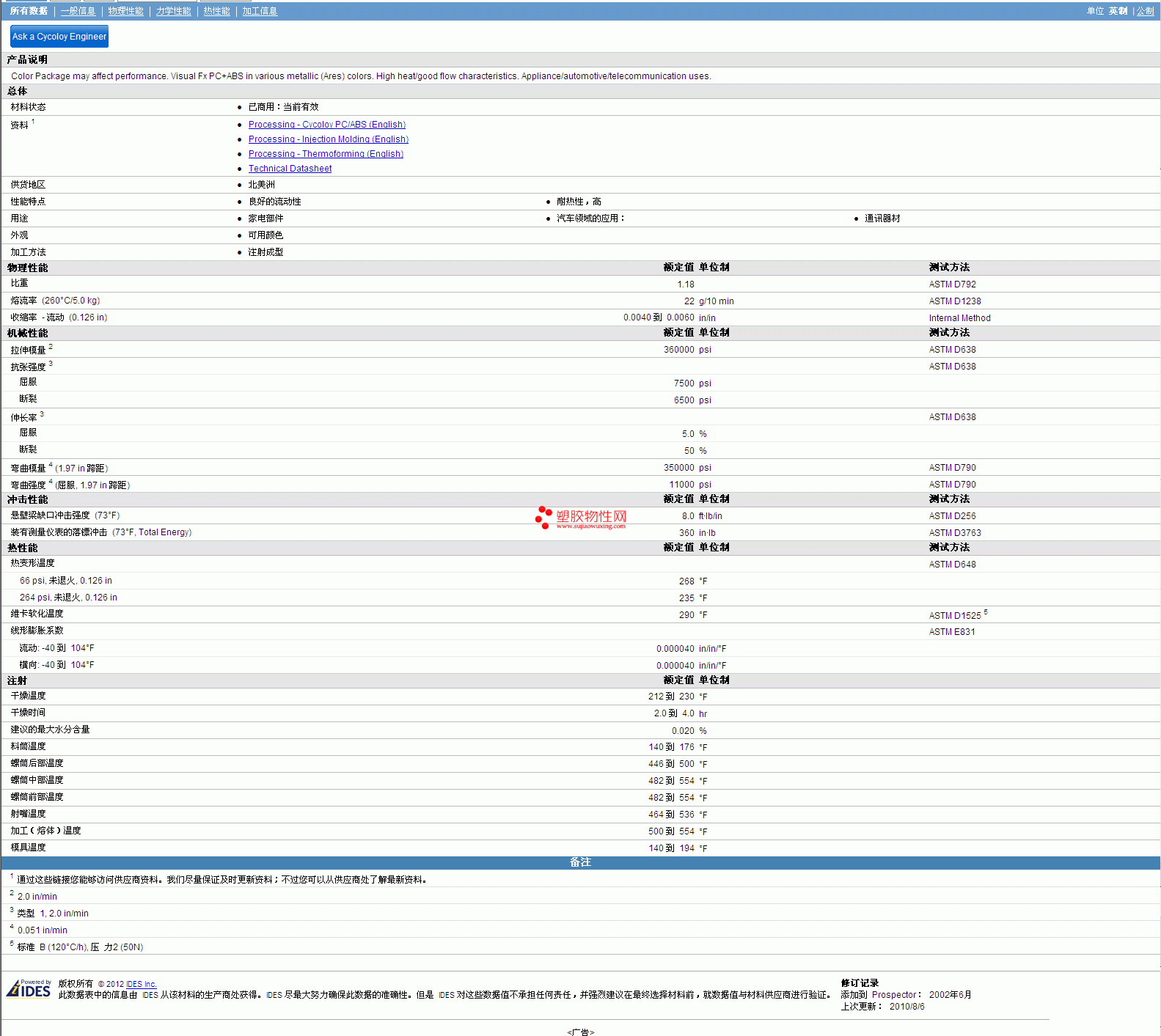Click the 11000 psi flexural strength value

[690, 485]
